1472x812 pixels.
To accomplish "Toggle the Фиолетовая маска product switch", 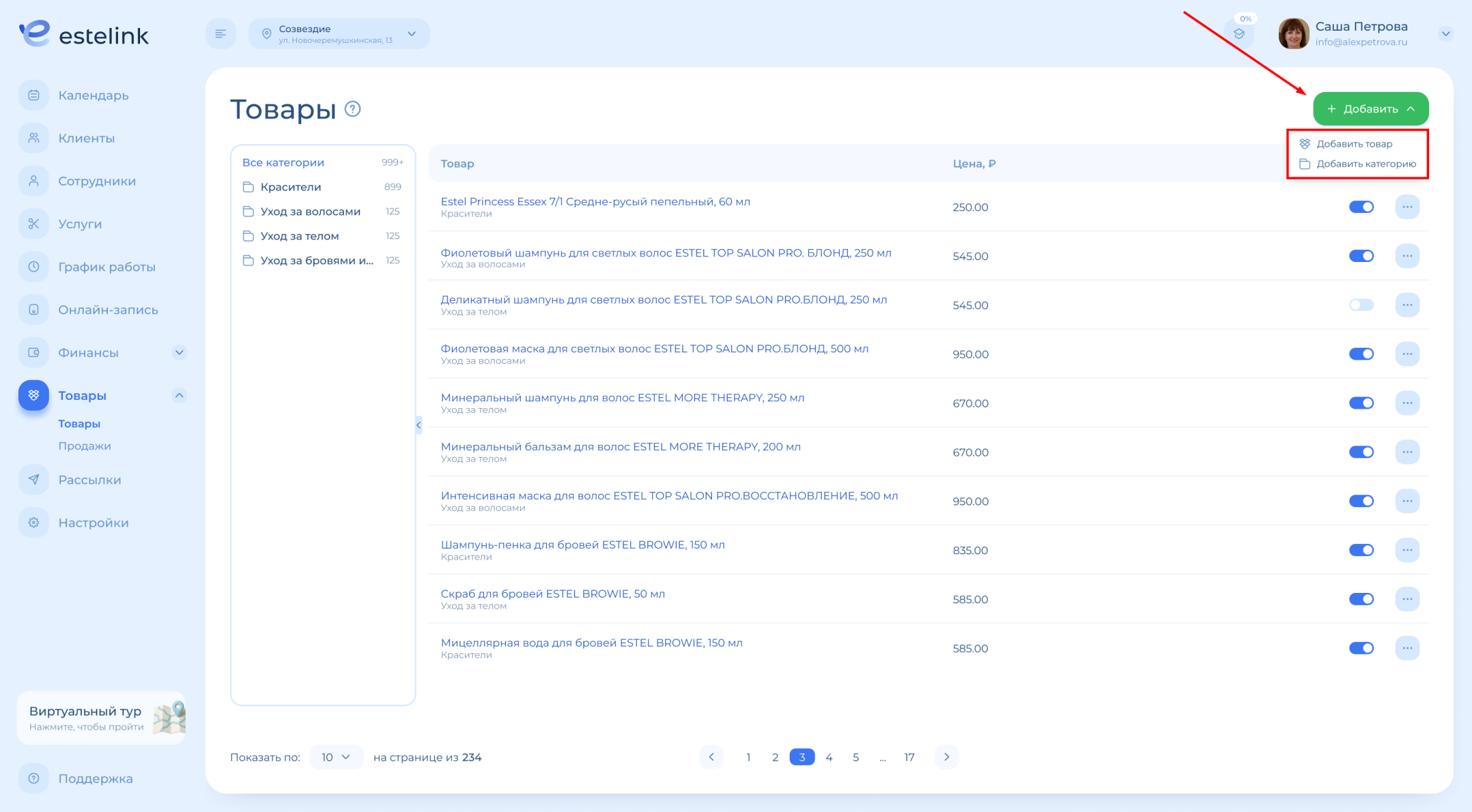I will click(1361, 354).
